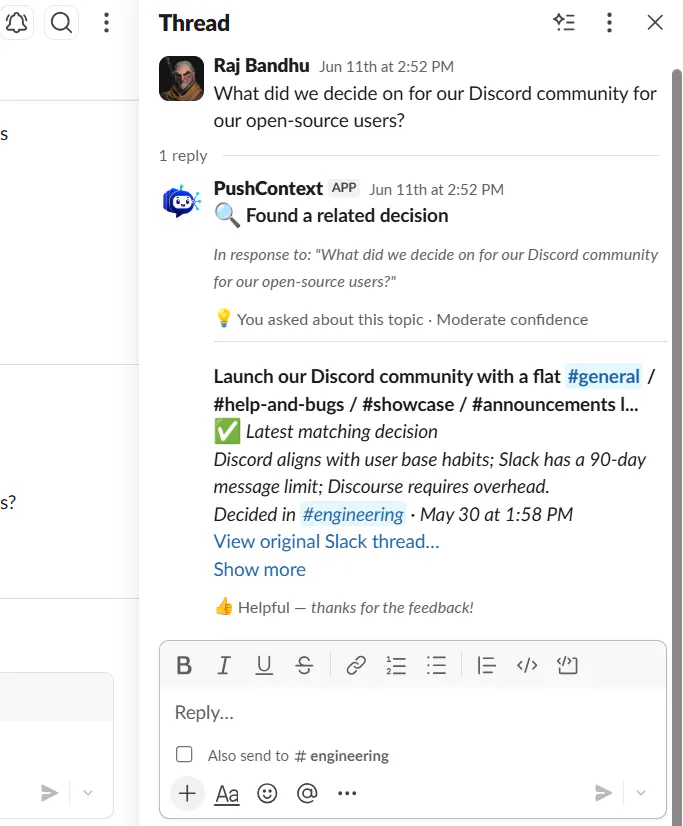Check Also send to # engineering
Screen dimensions: 683x826
[x=184, y=754]
